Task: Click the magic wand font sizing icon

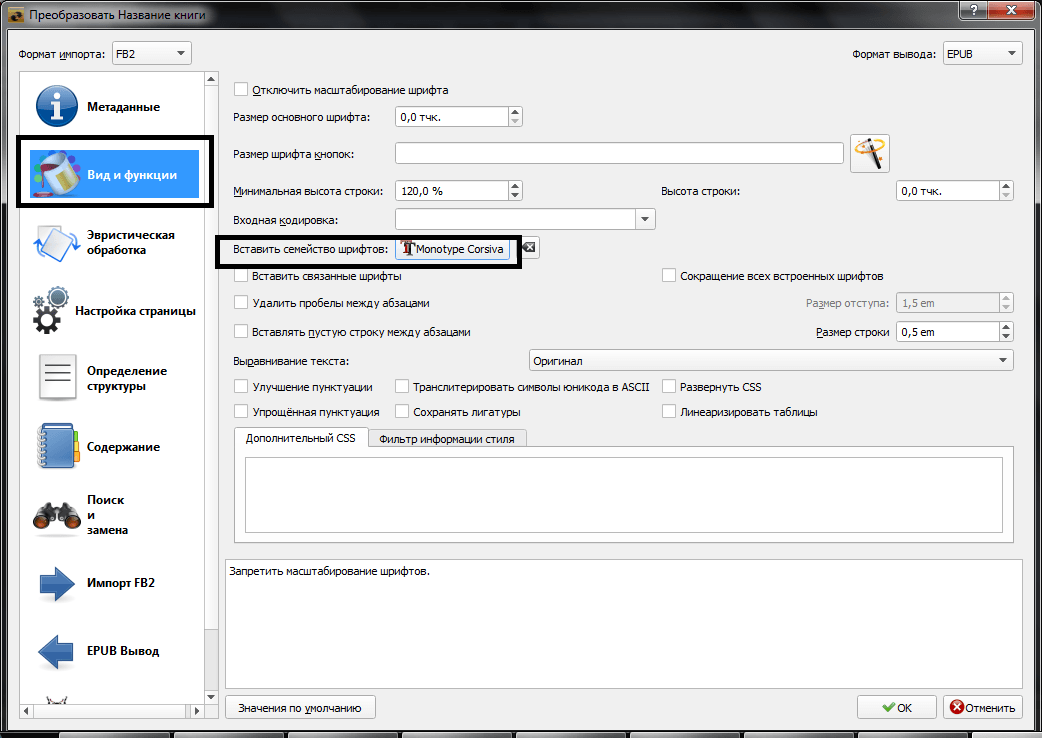Action: click(x=869, y=152)
